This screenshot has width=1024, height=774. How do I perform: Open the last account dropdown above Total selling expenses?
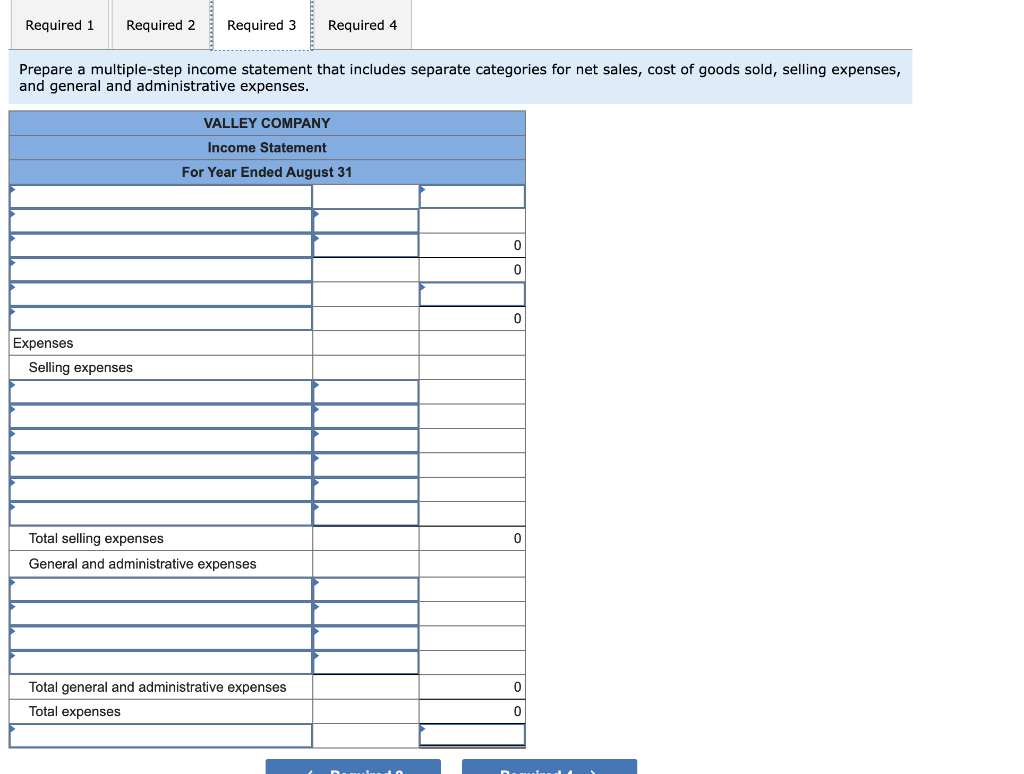[x=160, y=513]
